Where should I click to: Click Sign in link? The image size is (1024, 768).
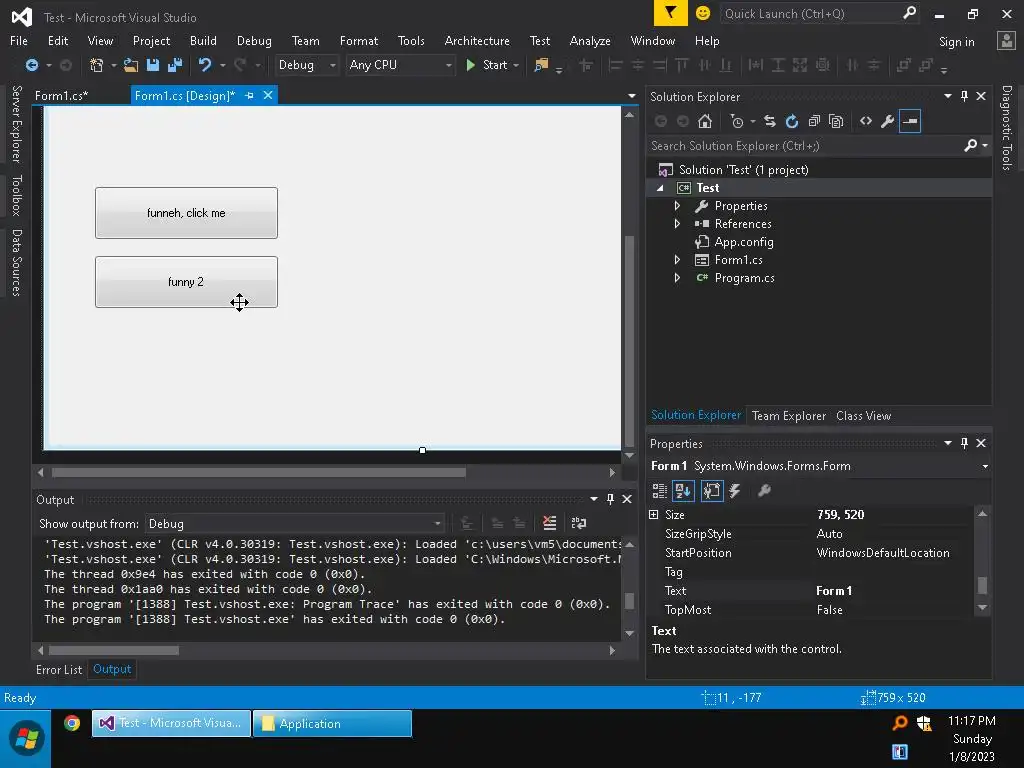(x=957, y=42)
